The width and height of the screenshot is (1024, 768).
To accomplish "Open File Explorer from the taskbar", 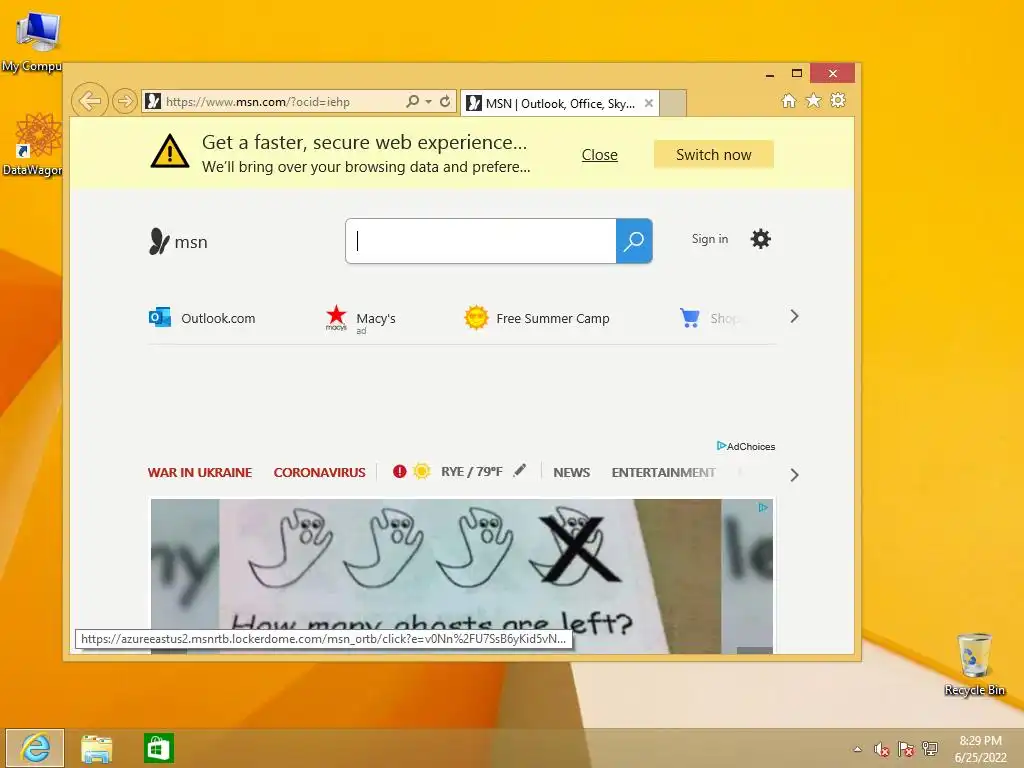I will pos(97,748).
